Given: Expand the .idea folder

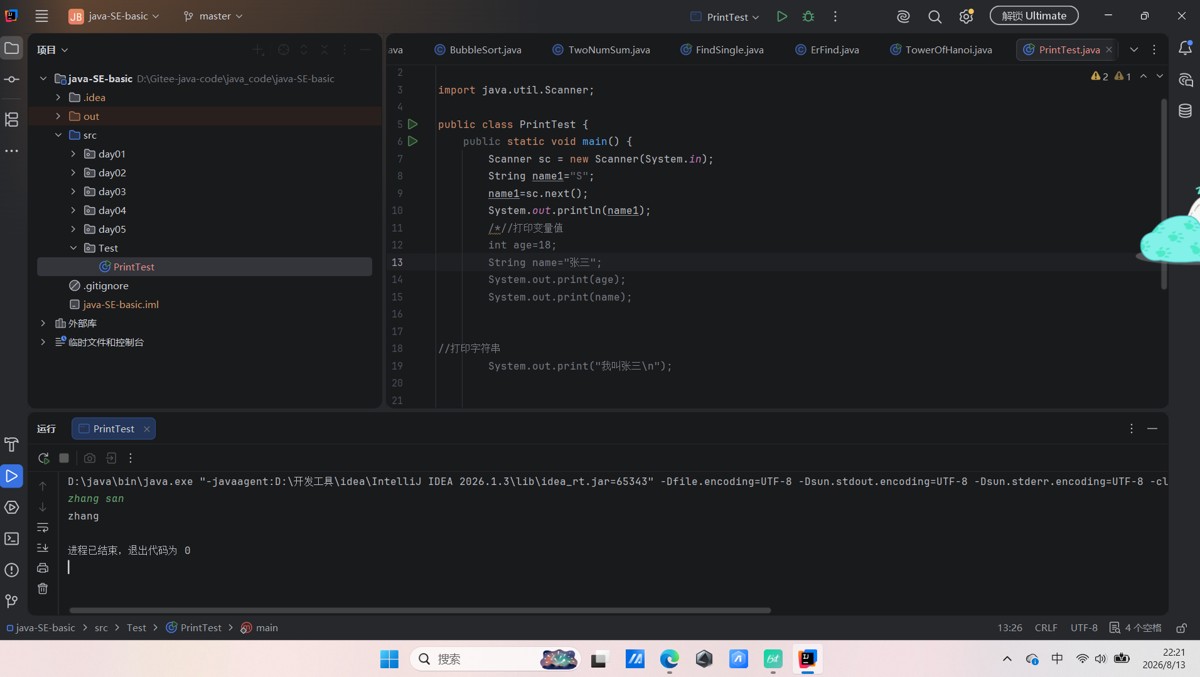Looking at the screenshot, I should click(58, 97).
